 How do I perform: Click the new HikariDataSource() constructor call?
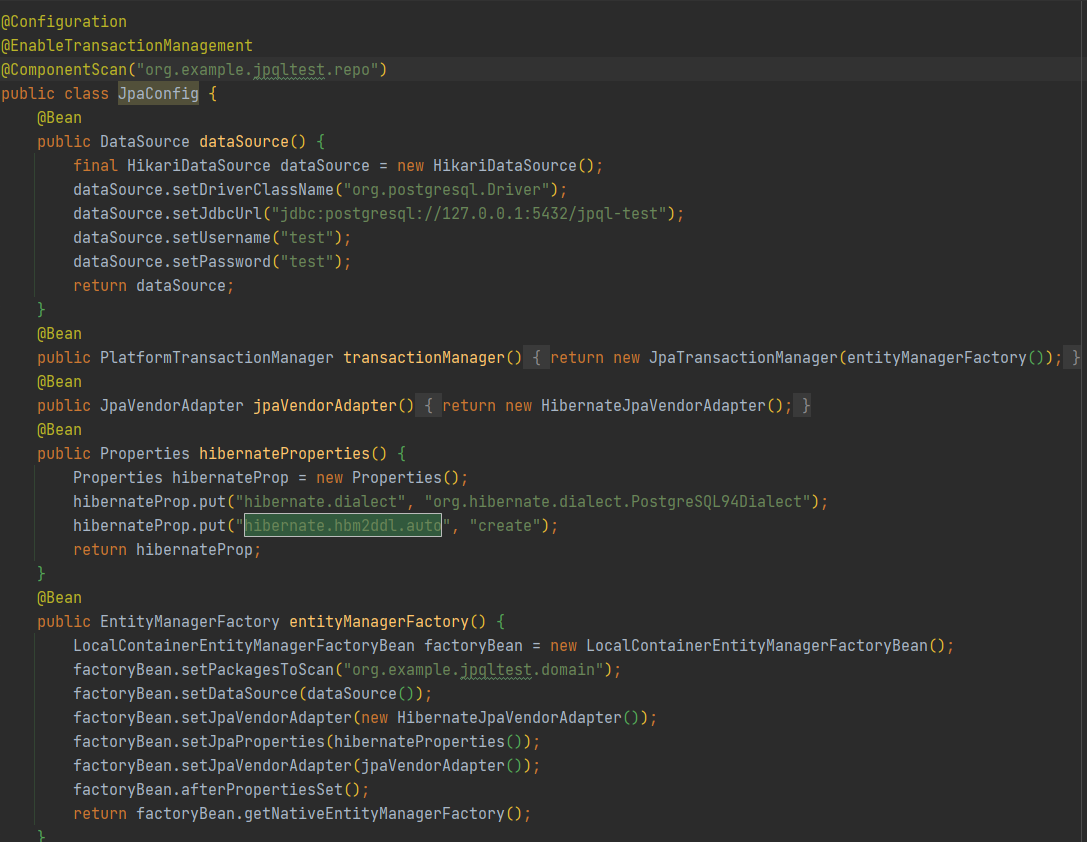496,166
